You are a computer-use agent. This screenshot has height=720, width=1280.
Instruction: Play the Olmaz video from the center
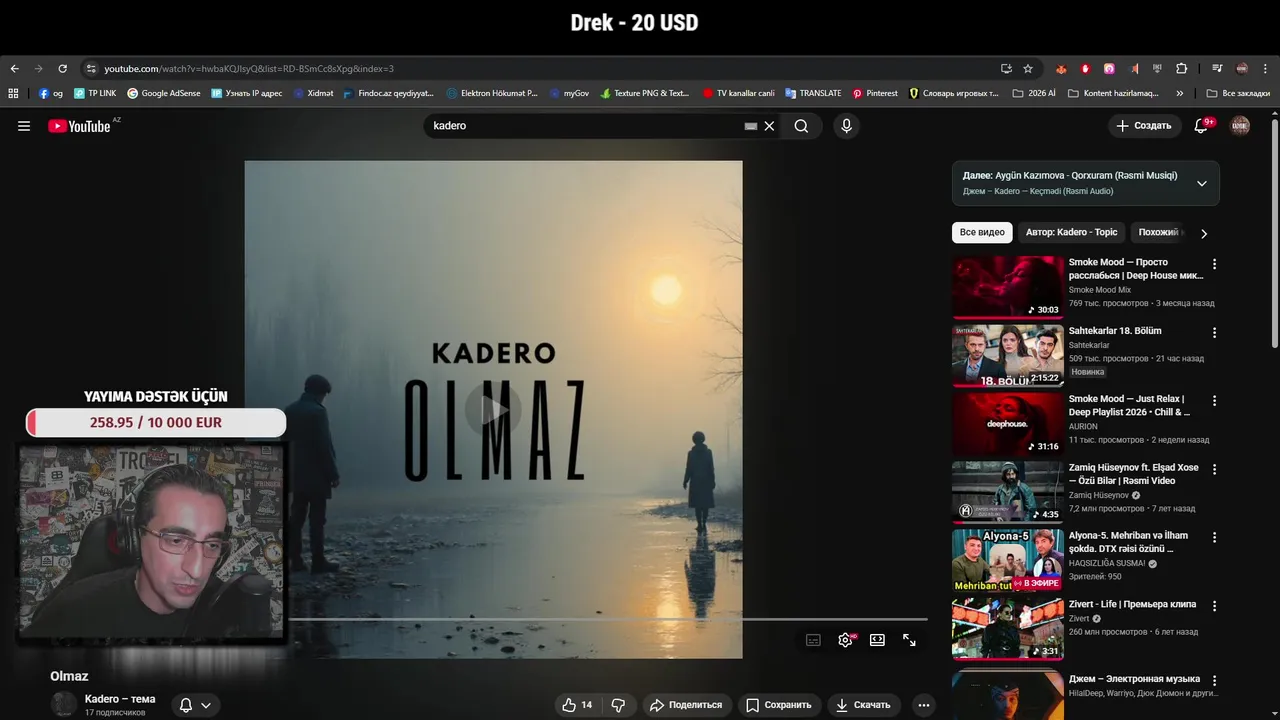click(493, 409)
